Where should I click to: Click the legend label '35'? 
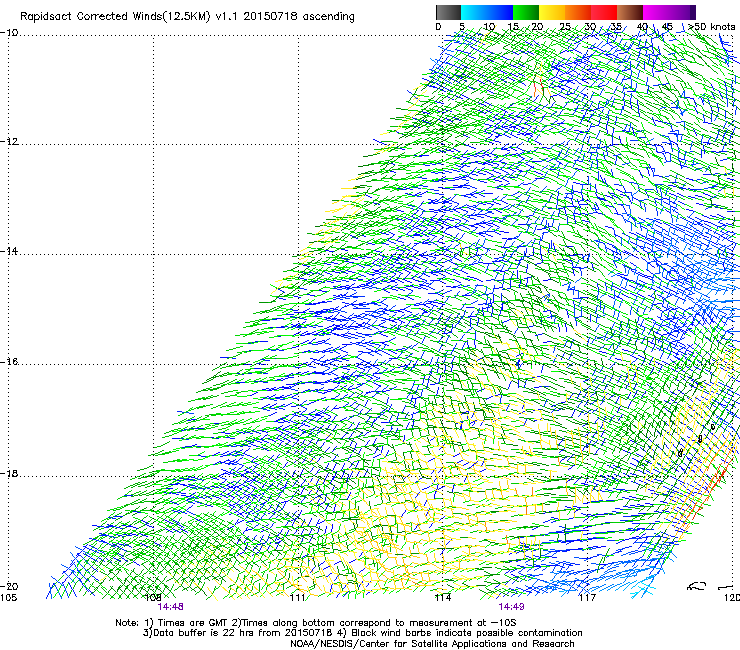(x=616, y=27)
